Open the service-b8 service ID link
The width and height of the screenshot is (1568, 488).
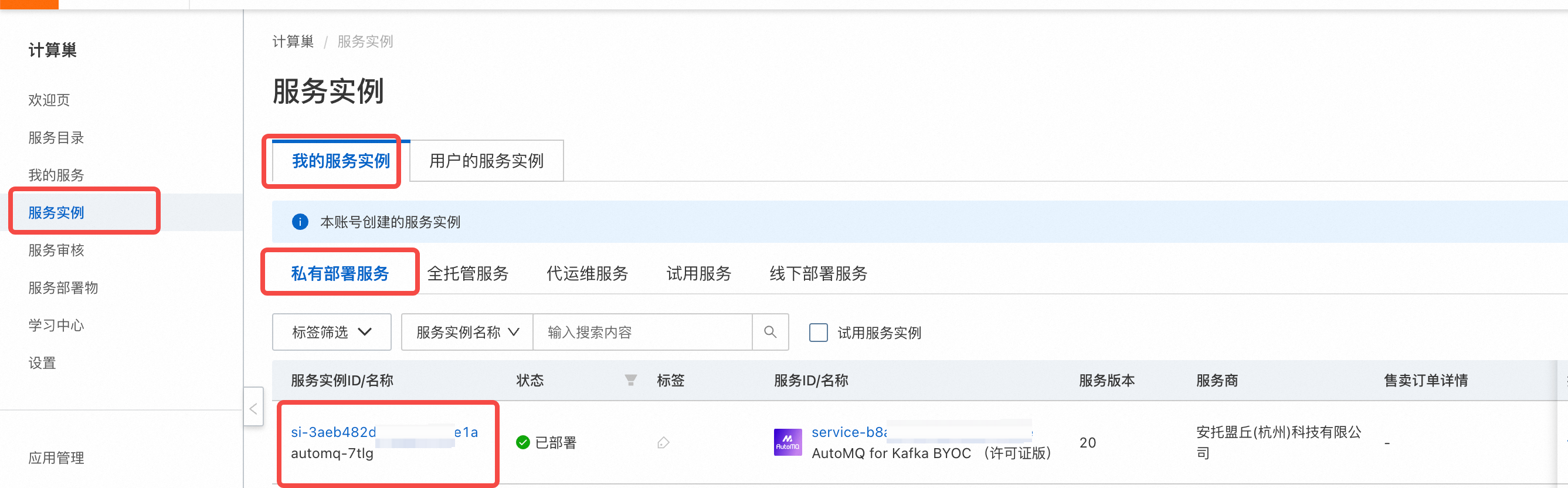tap(922, 432)
